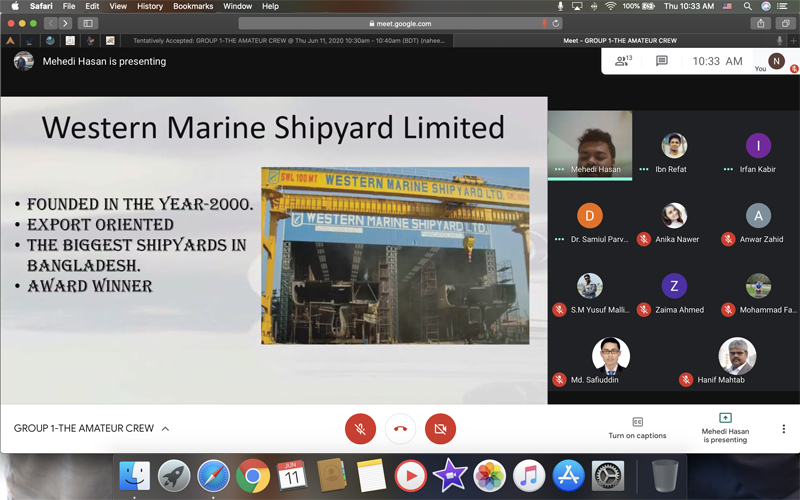Select Mehedi Hasan video tile
The height and width of the screenshot is (500, 800).
click(590, 145)
